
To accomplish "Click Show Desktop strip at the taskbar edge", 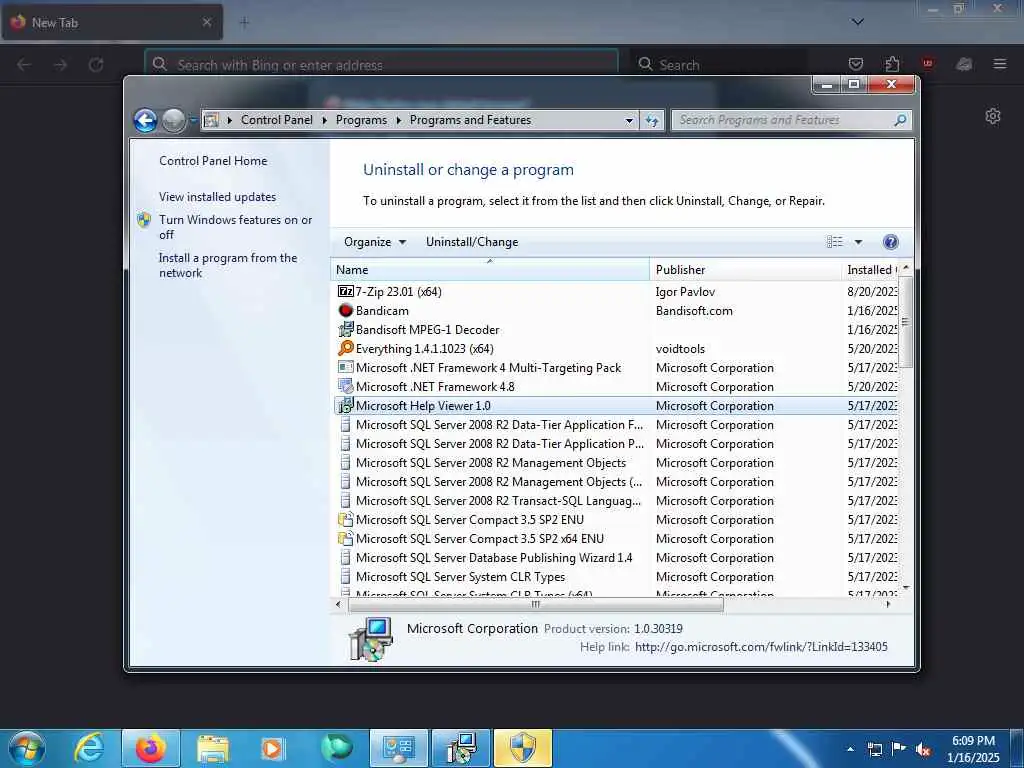I will [1017, 749].
